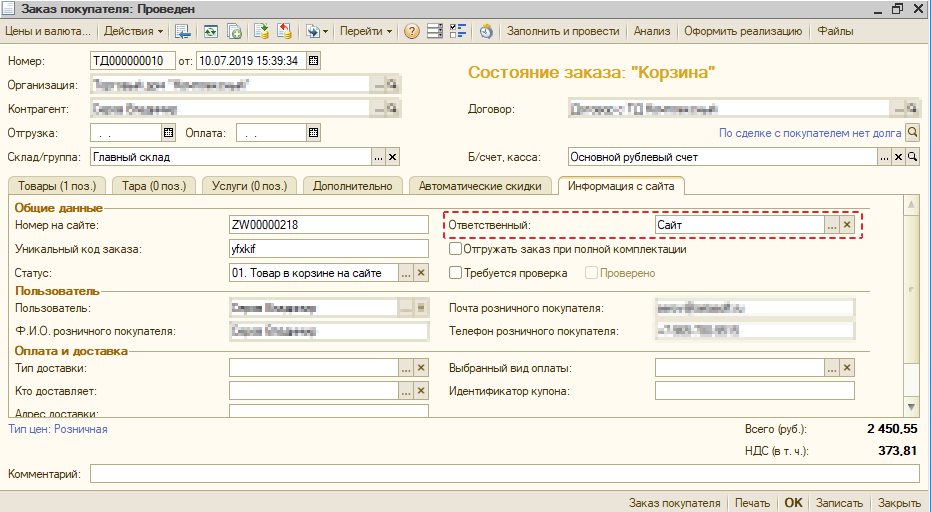Open selection list for Склад/группа
Viewport: 931px width, 512px height.
379,157
